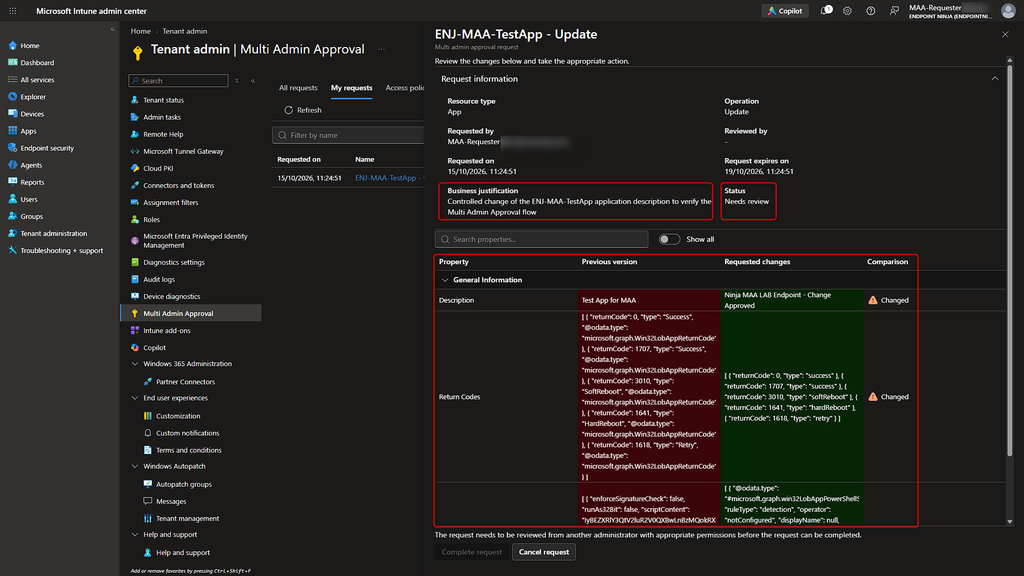Select Admin tasks menu item
The width and height of the screenshot is (1024, 576).
(x=162, y=117)
